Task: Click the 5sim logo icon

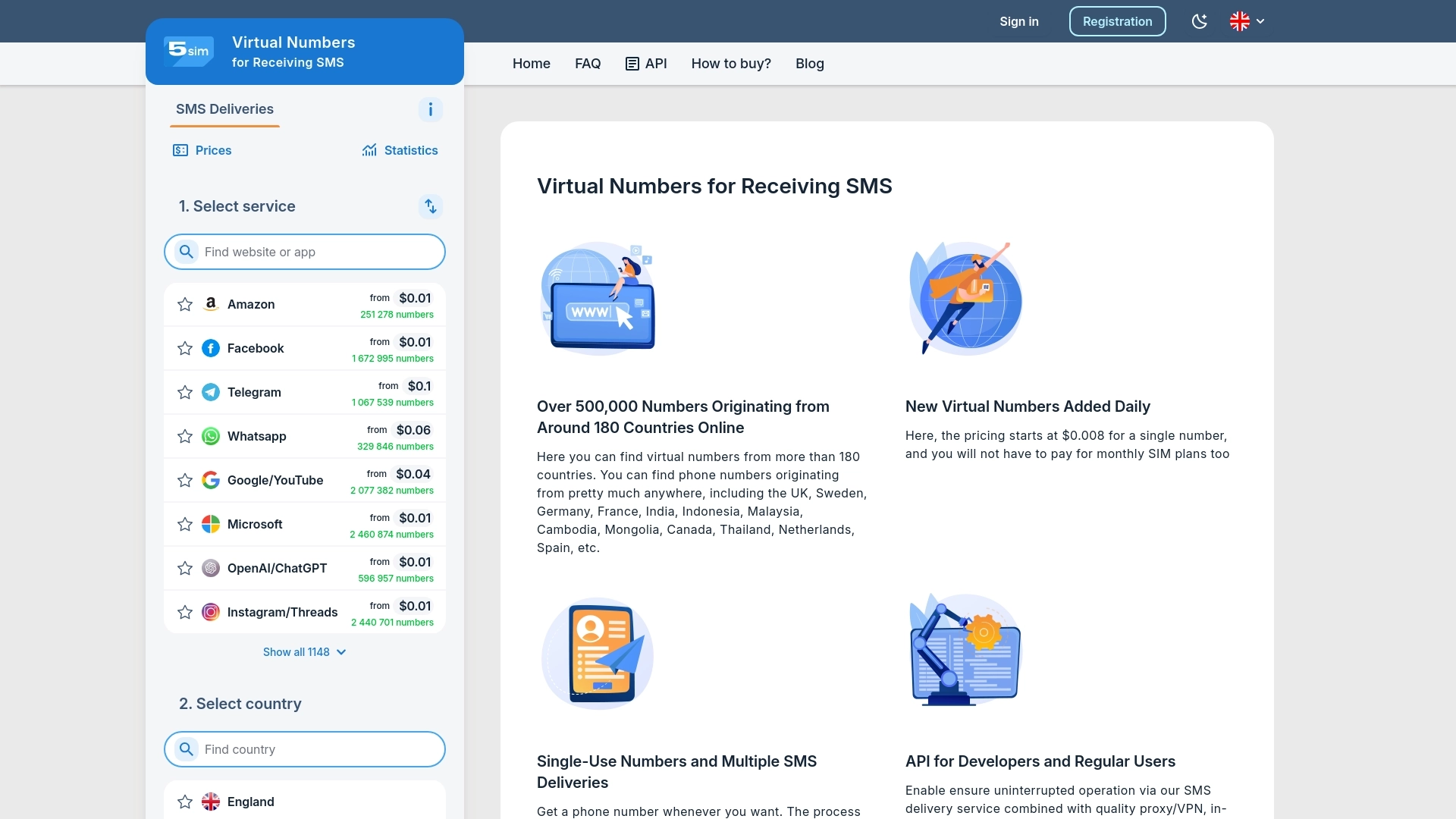Action: (189, 52)
